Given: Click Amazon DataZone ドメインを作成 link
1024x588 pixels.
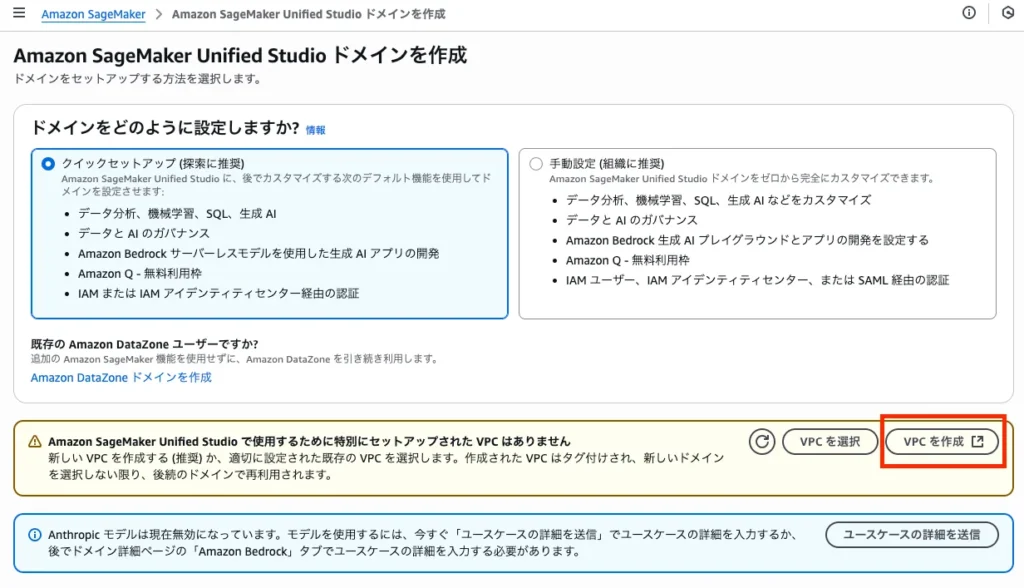Looking at the screenshot, I should [x=121, y=377].
